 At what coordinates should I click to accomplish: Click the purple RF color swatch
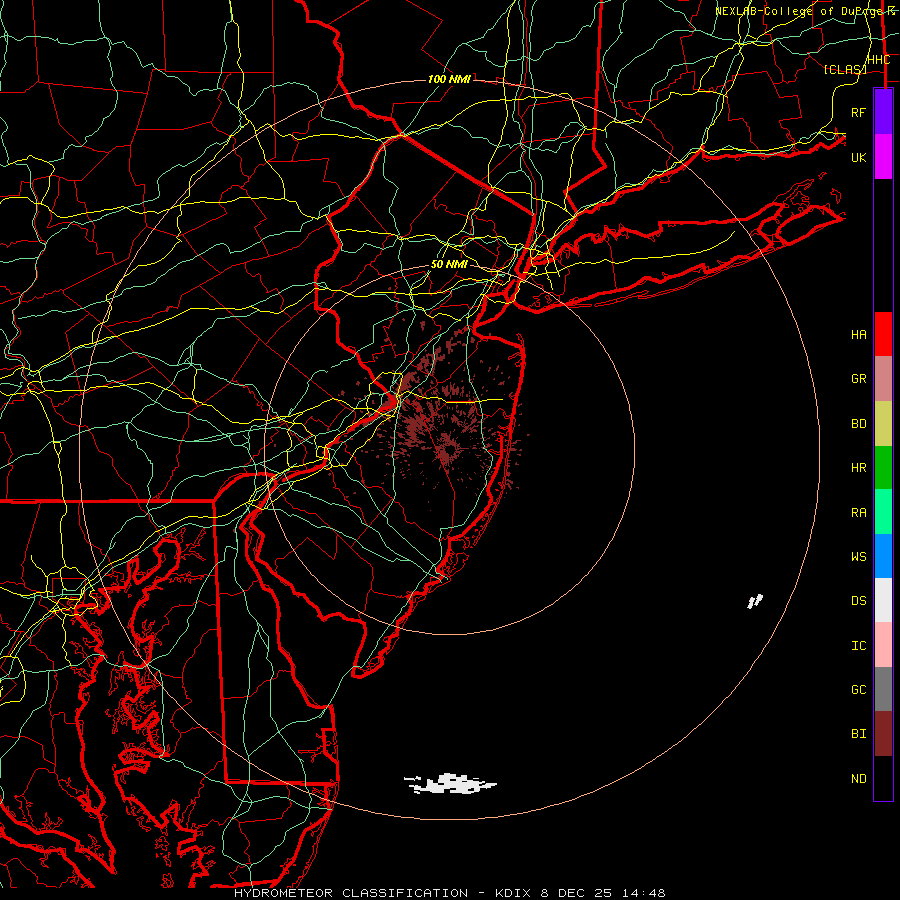click(x=883, y=112)
